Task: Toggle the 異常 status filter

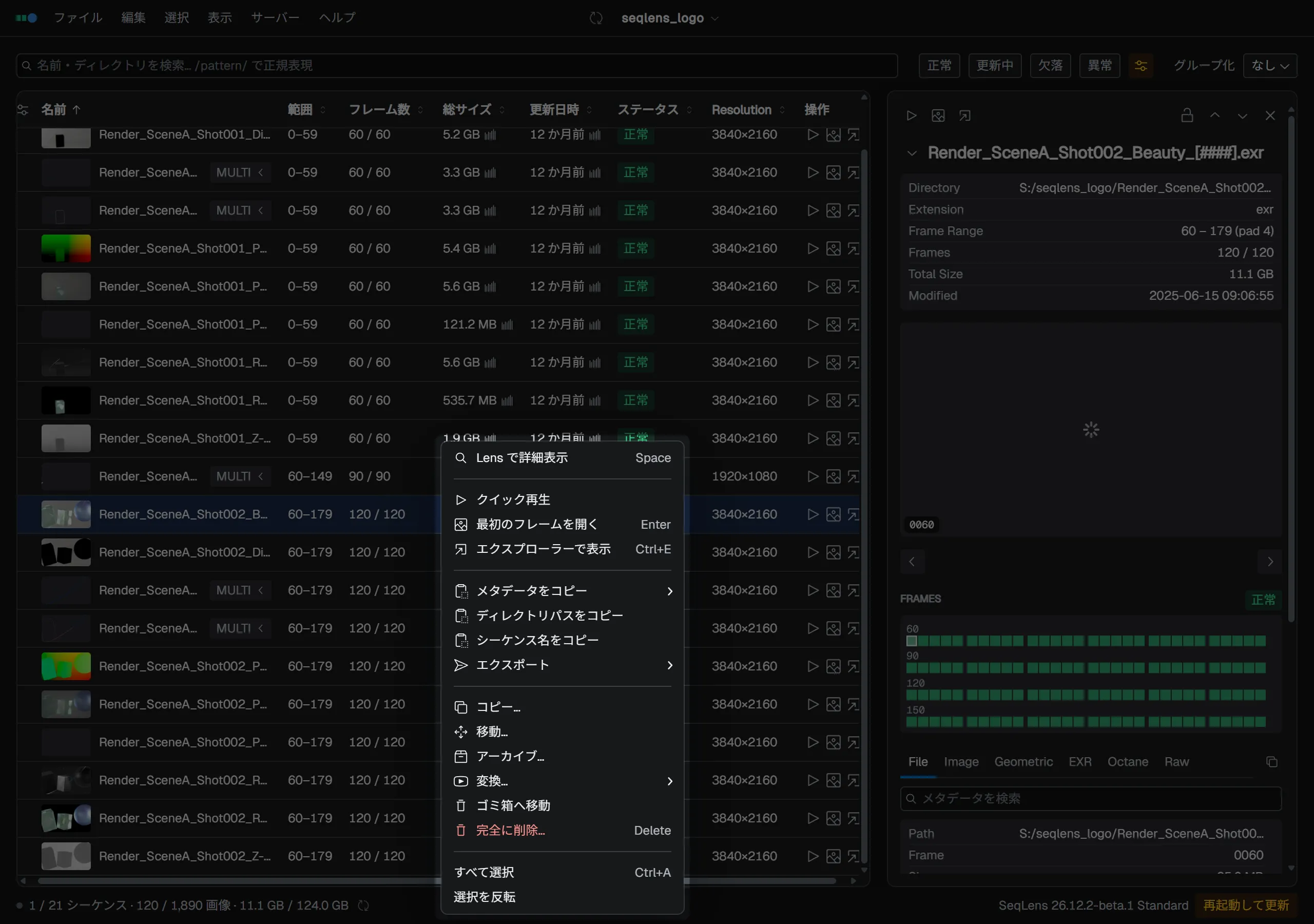Action: click(x=1099, y=65)
